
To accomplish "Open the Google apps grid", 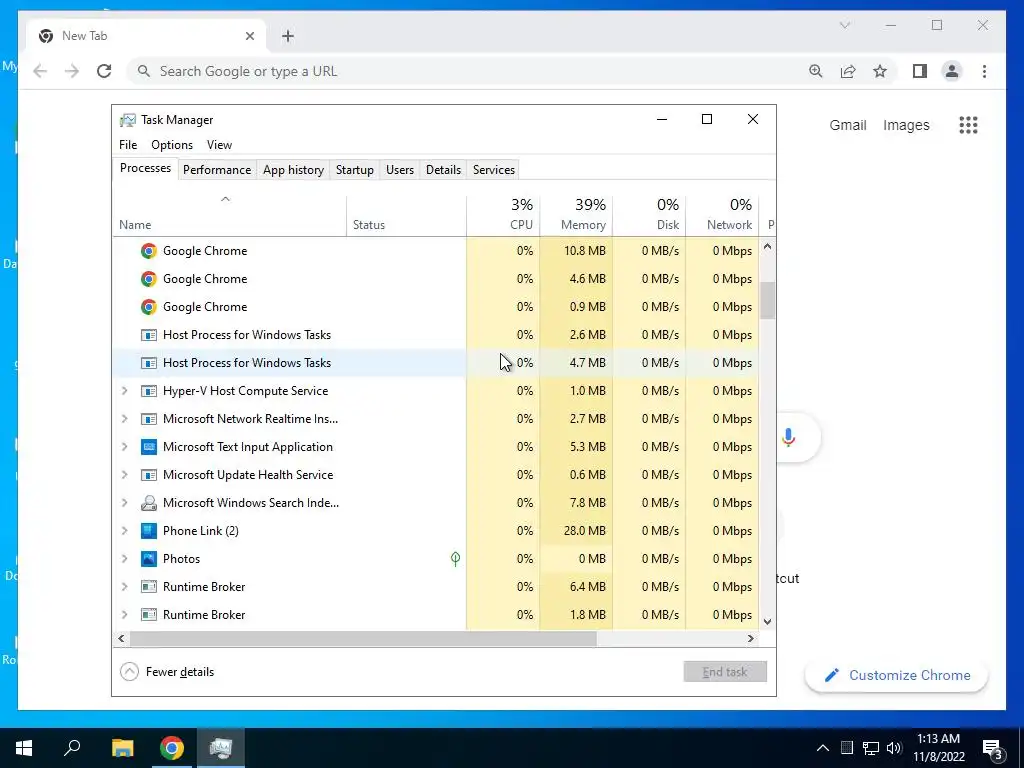I will coord(968,125).
